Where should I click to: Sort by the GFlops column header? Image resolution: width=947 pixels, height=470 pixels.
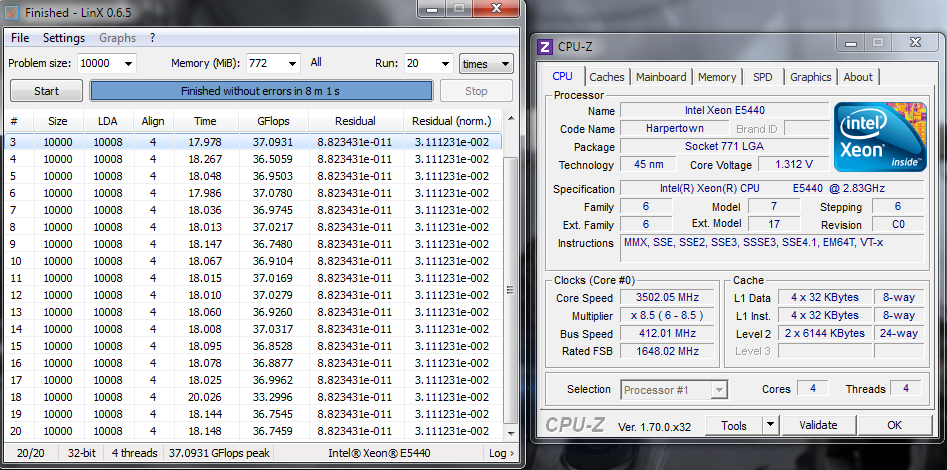pos(273,121)
